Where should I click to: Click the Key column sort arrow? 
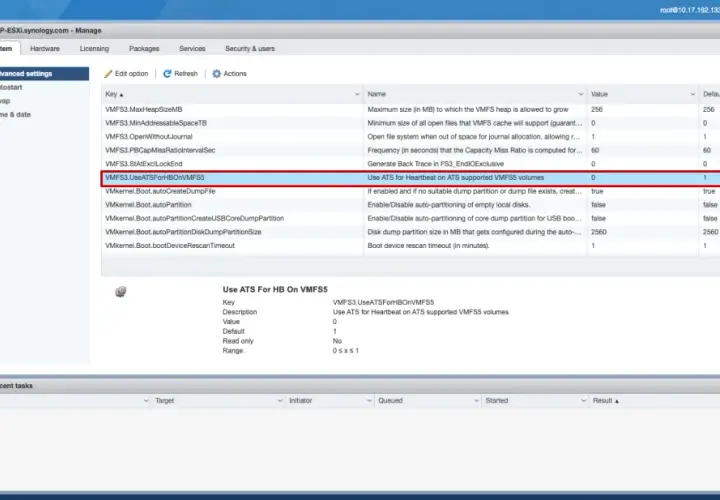(x=122, y=95)
